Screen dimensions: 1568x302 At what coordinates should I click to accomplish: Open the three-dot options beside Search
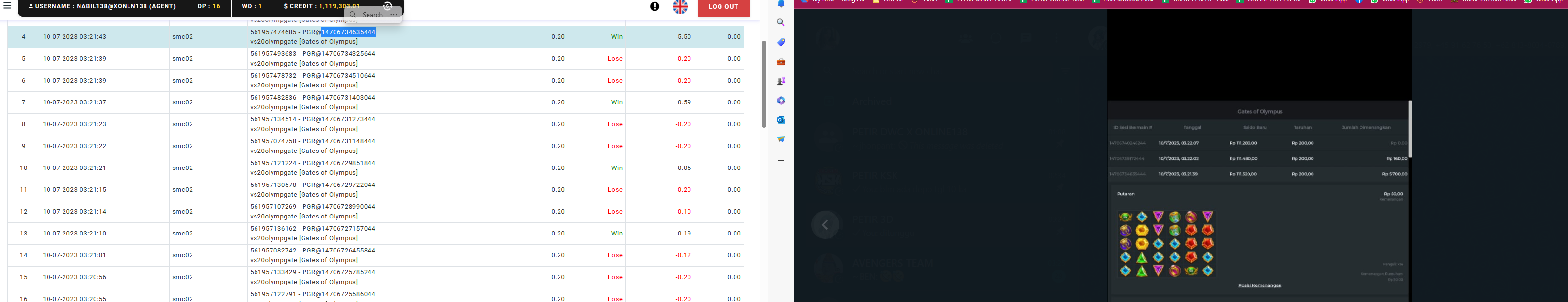click(394, 14)
